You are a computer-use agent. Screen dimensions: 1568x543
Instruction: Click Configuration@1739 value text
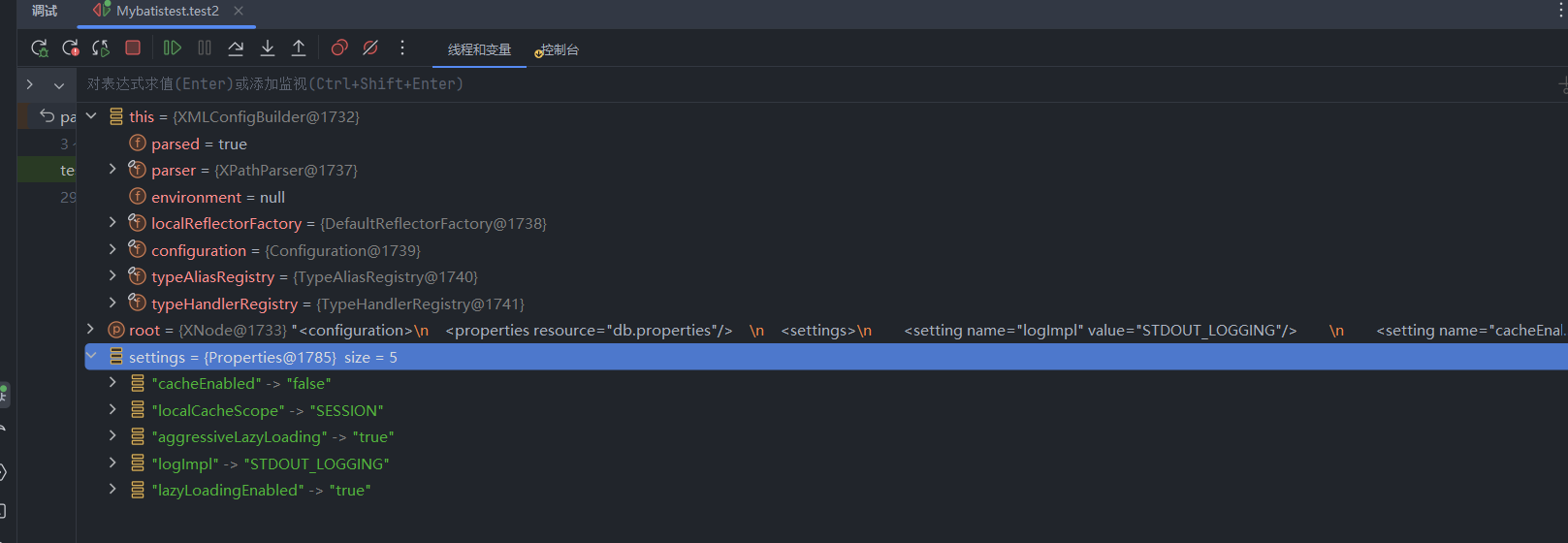(342, 250)
